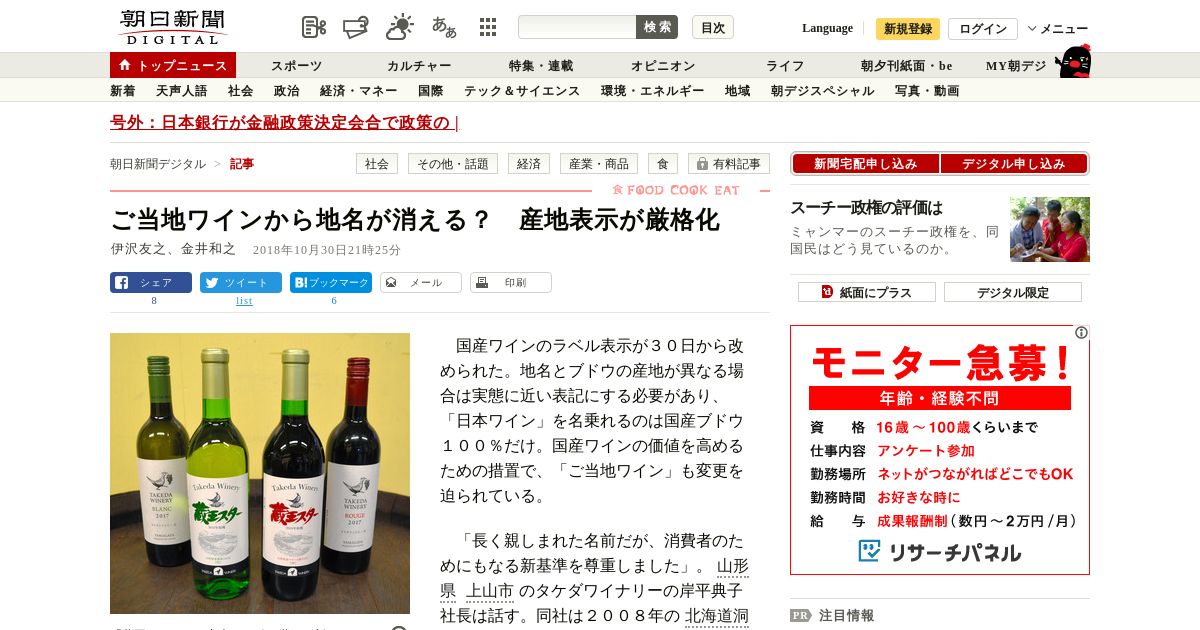Click the lock icon in 有料記事 tag
This screenshot has height=630, width=1200.
(700, 164)
